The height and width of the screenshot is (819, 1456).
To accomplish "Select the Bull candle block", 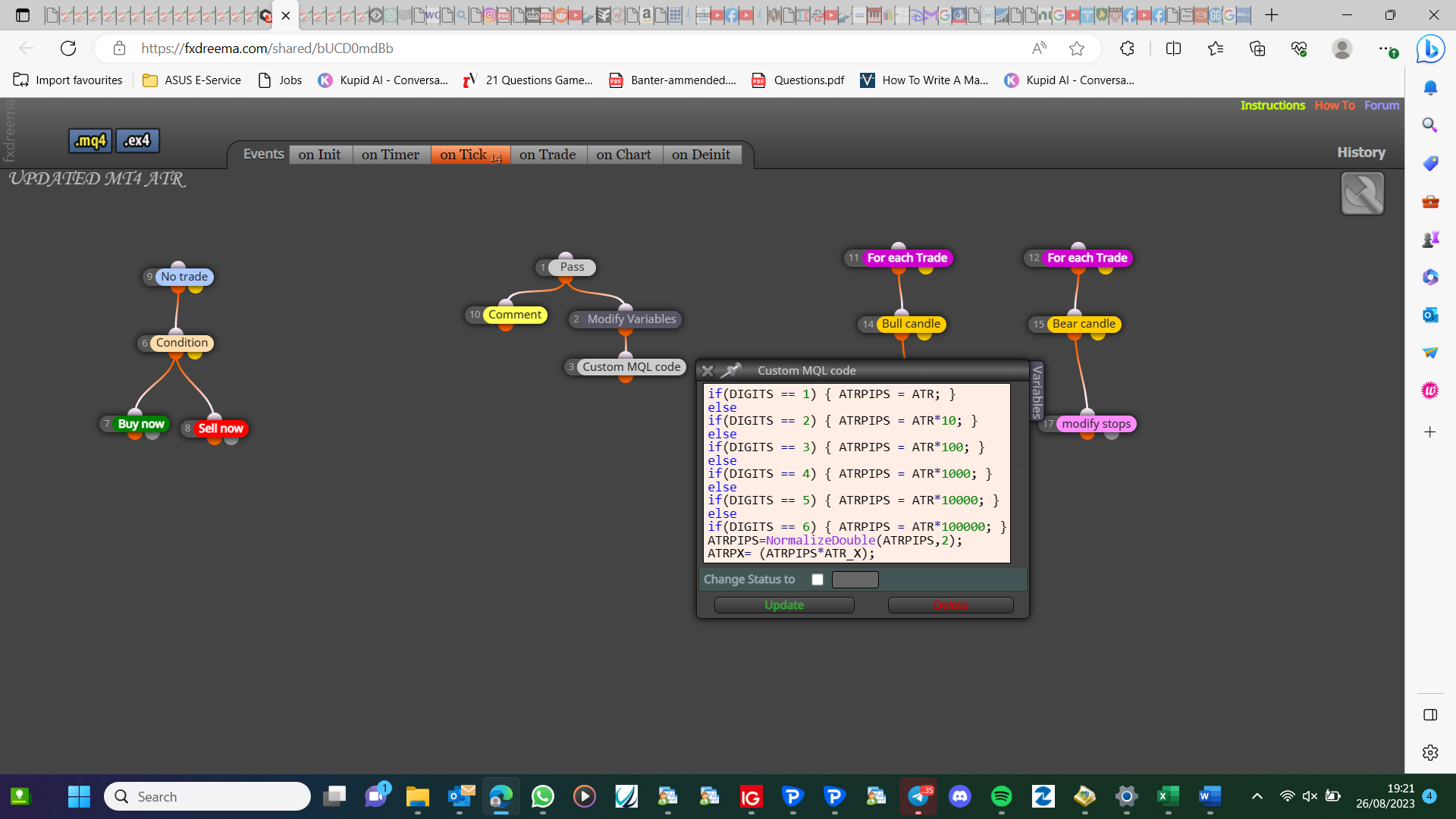I will point(911,324).
